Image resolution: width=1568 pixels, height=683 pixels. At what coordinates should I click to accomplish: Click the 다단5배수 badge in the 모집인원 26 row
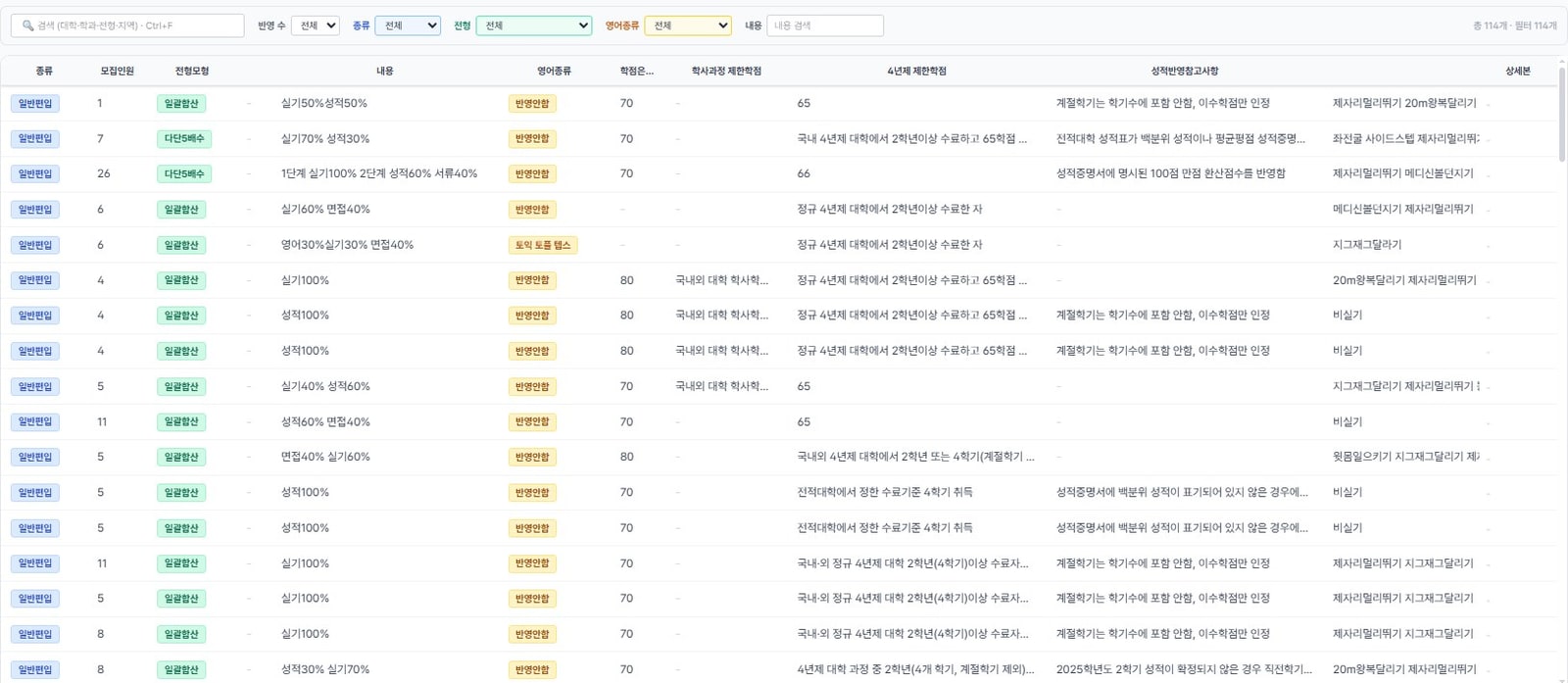[184, 174]
